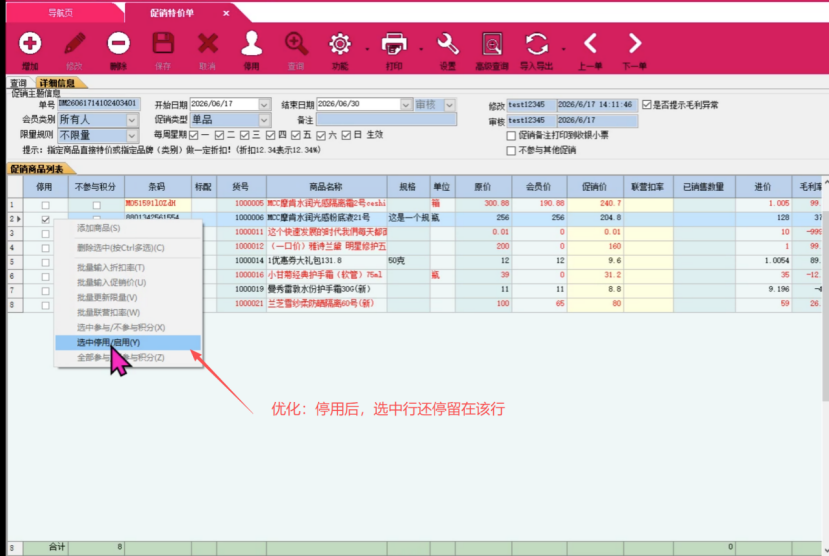Click the 打印 printer icon

pyautogui.click(x=394, y=43)
